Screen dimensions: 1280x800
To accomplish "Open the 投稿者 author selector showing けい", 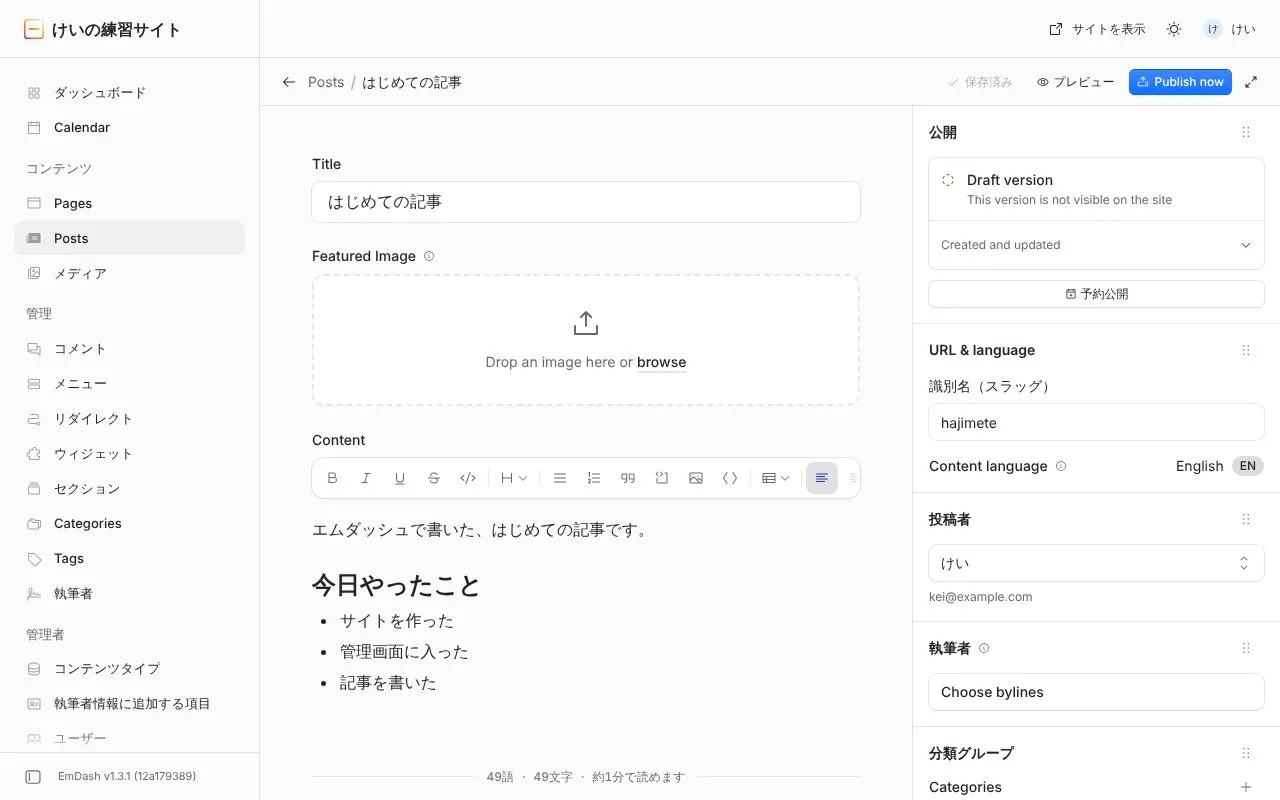I will tap(1096, 564).
